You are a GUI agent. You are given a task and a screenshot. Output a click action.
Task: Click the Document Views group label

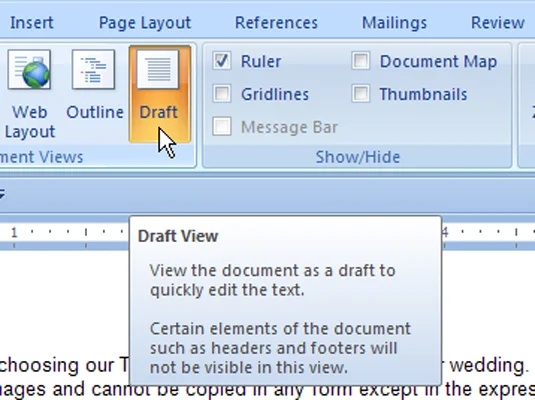[x=41, y=157]
